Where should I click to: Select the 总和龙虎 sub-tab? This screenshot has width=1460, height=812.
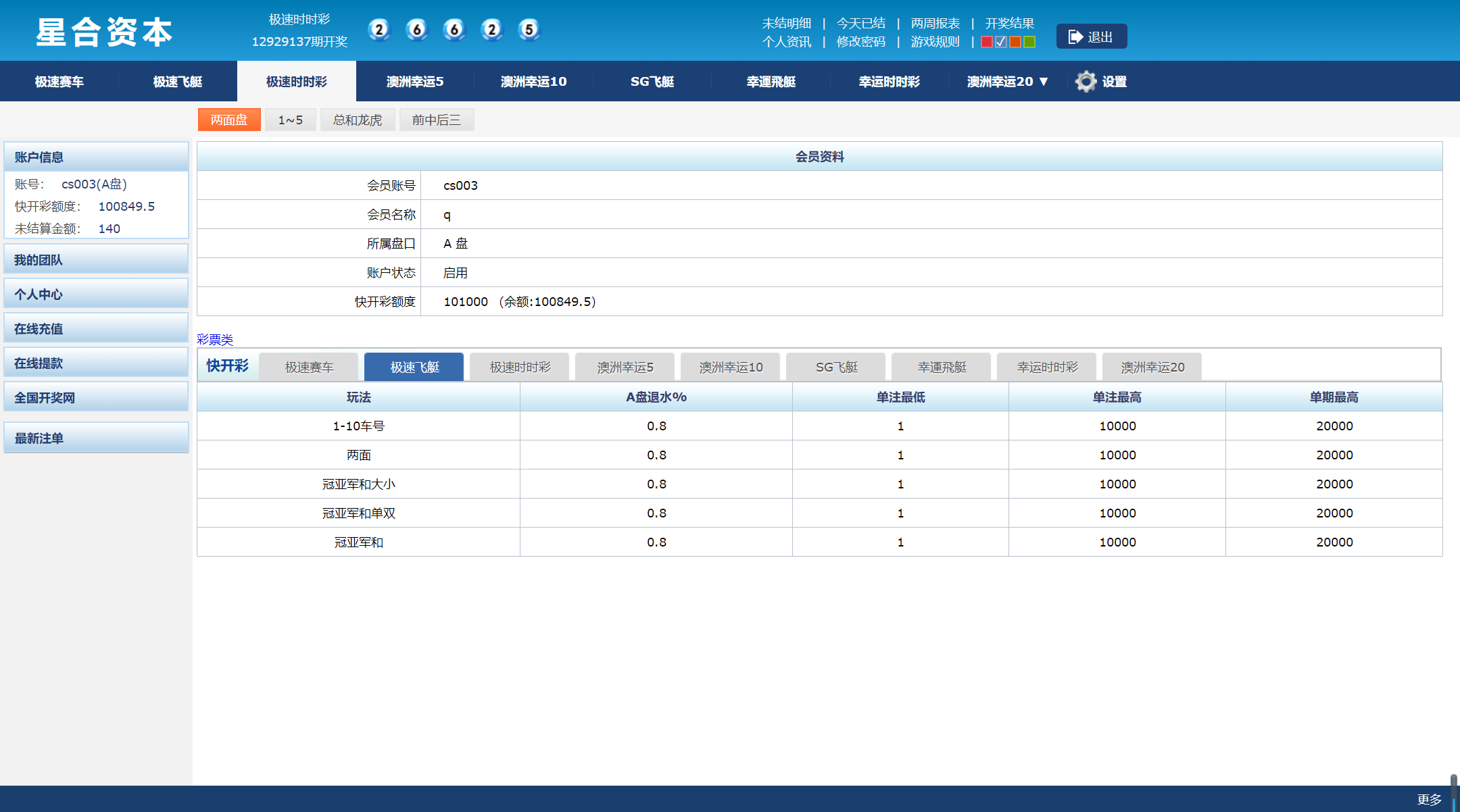coord(358,120)
